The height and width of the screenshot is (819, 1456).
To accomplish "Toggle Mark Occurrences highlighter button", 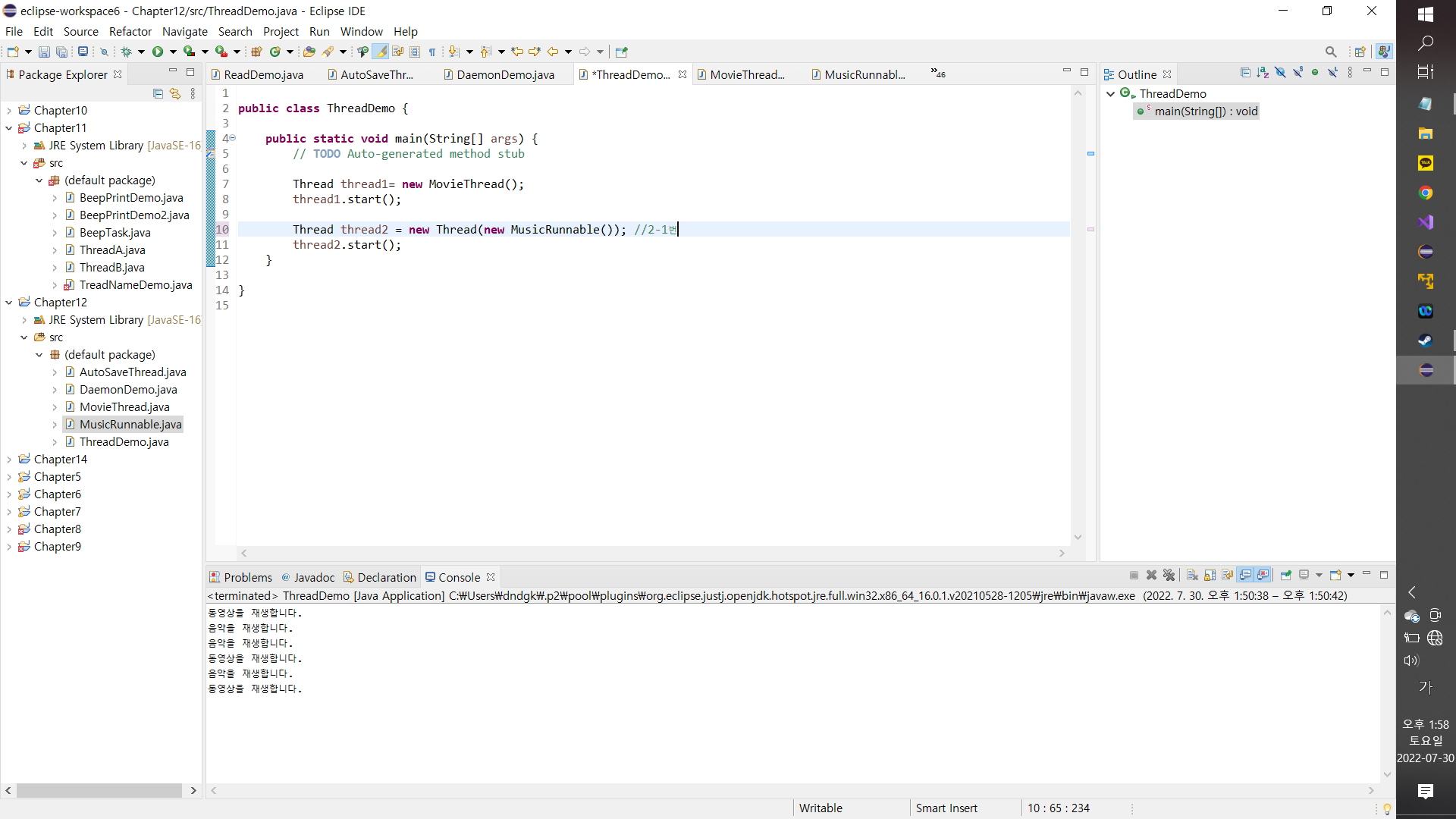I will pyautogui.click(x=380, y=52).
